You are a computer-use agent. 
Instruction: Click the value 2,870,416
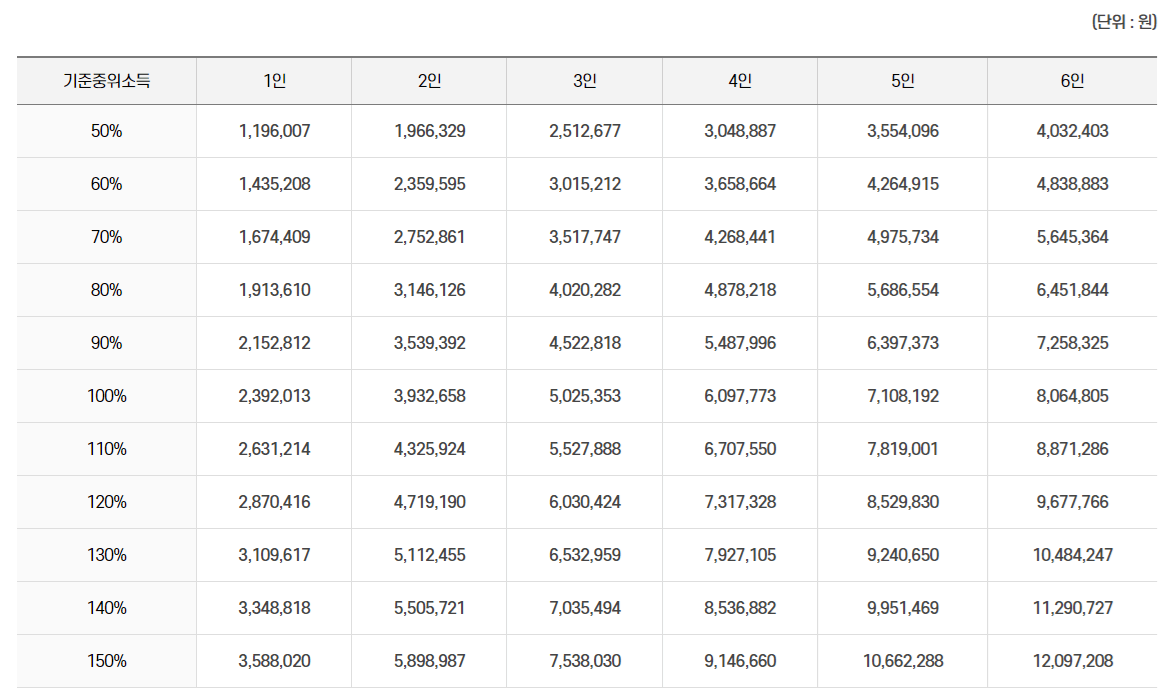(x=274, y=502)
